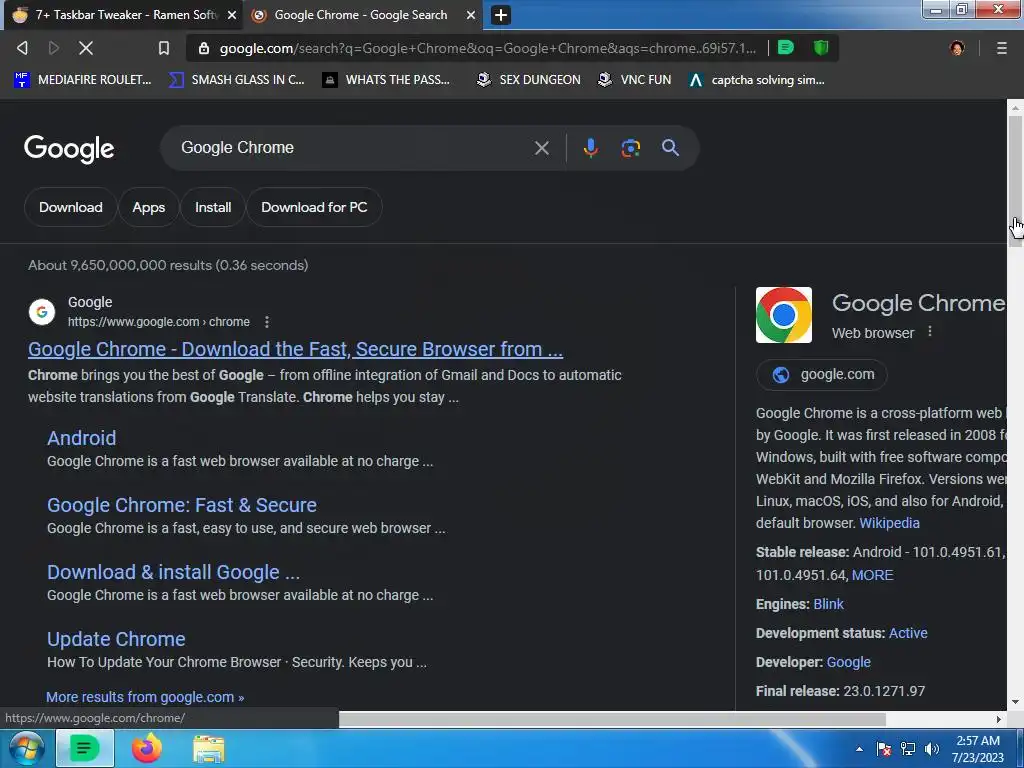Click the green browser taskbar button
1024x768 pixels.
pos(85,748)
